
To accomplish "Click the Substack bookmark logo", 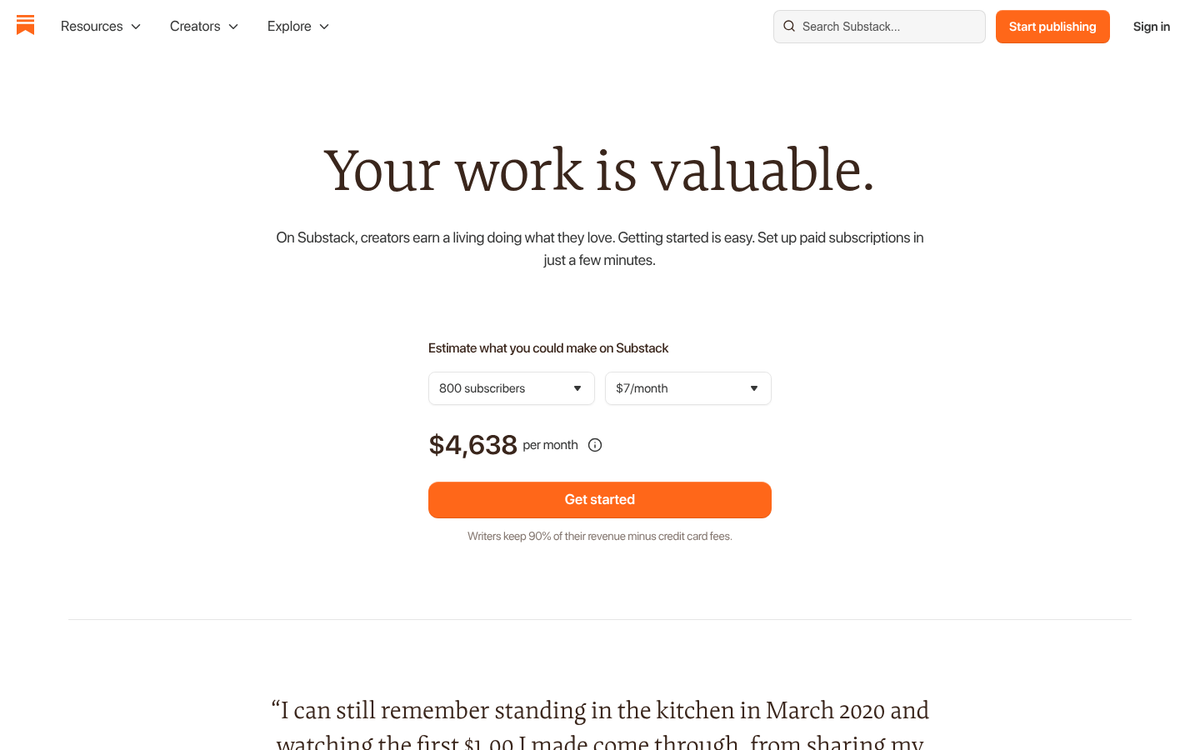I will click(25, 26).
